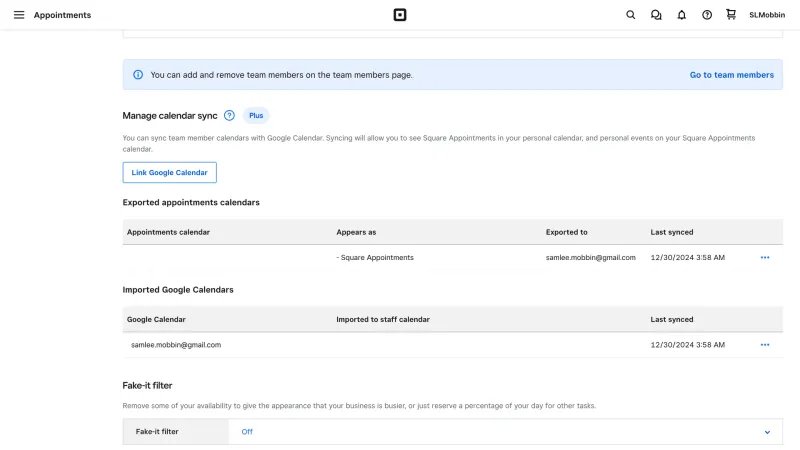The width and height of the screenshot is (800, 450).
Task: Click the Exported appointments calendars heading
Action: (x=191, y=203)
